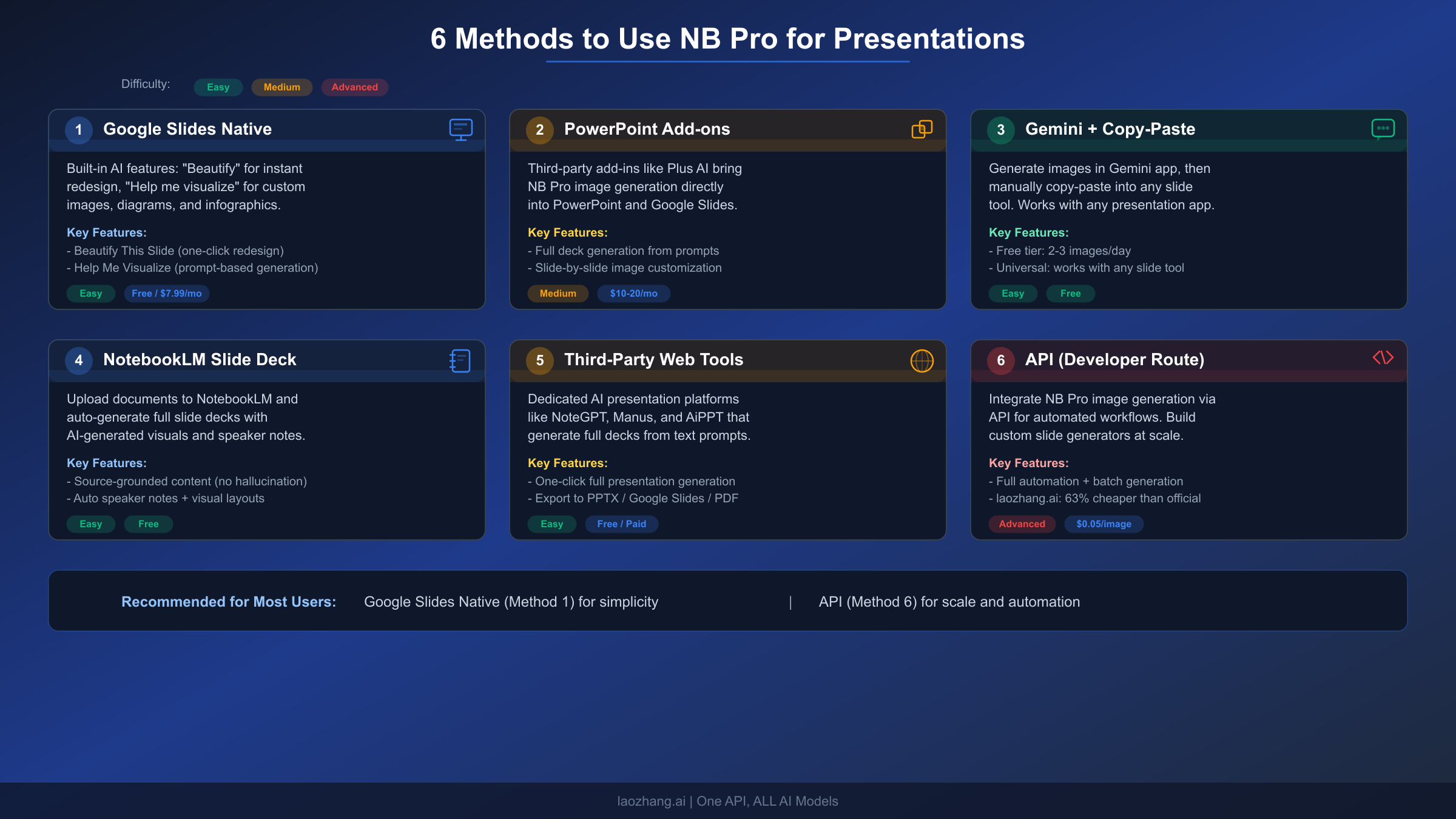Click the $0.05/image price badge
Screen dimensions: 1456x819
click(x=1104, y=524)
